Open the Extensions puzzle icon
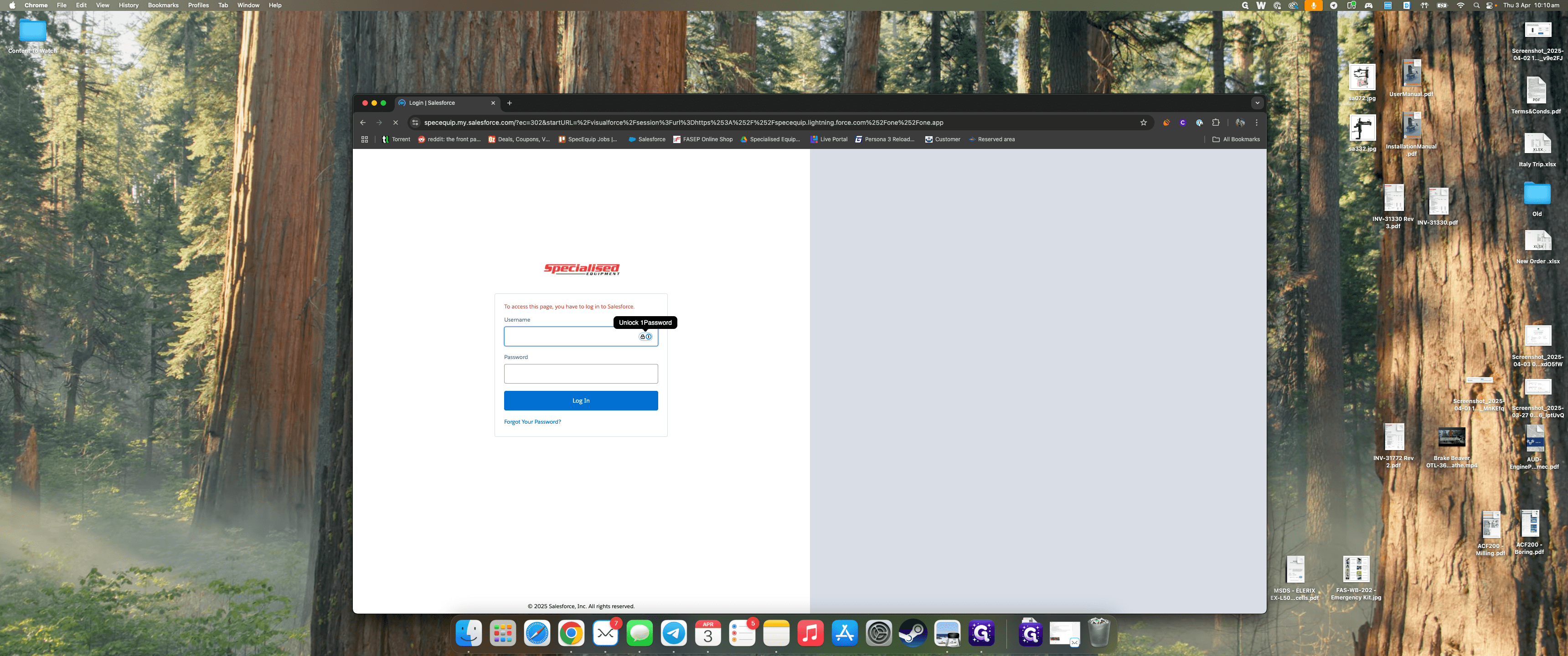 (x=1216, y=122)
